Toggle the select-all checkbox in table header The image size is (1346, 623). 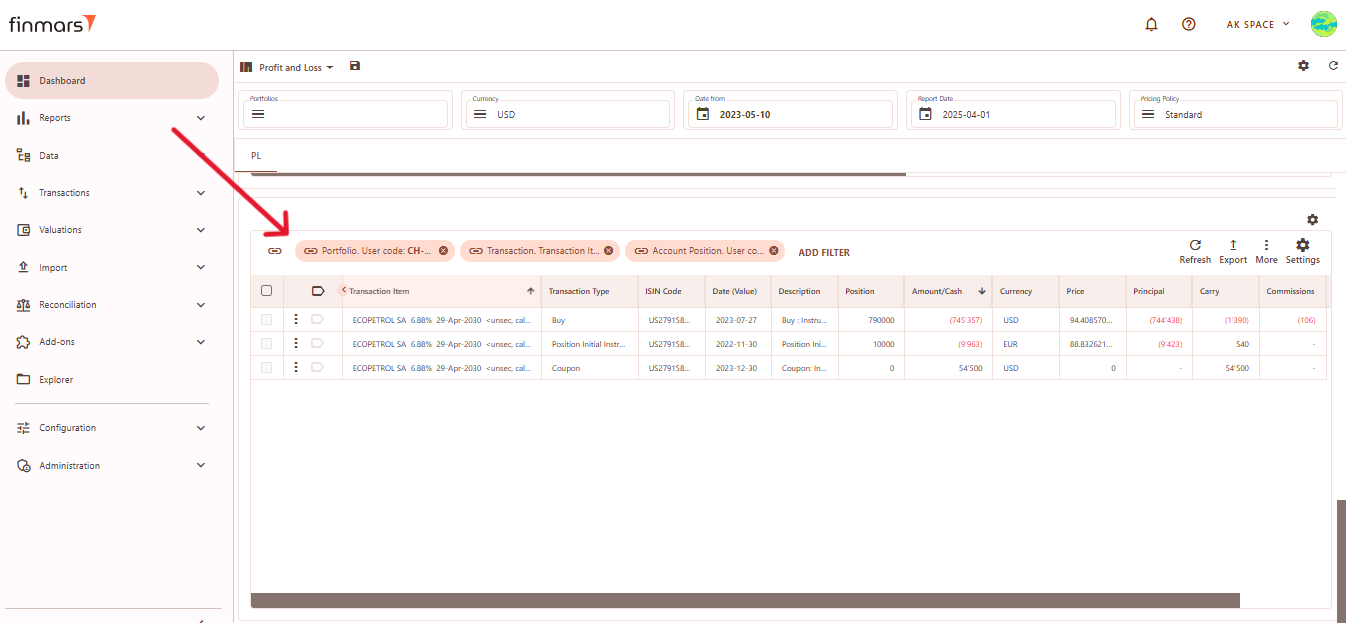(266, 291)
